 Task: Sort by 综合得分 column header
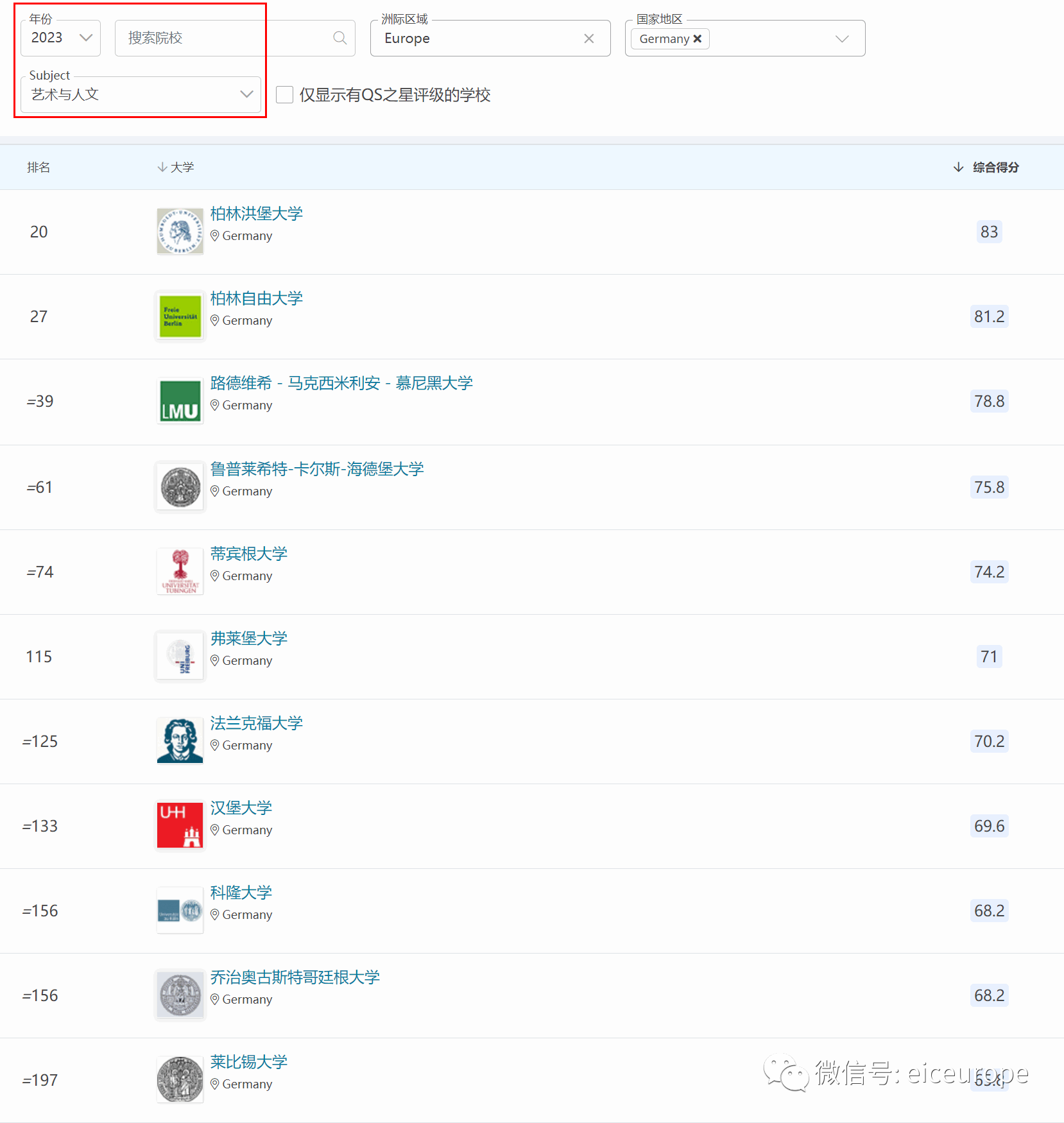click(x=986, y=167)
